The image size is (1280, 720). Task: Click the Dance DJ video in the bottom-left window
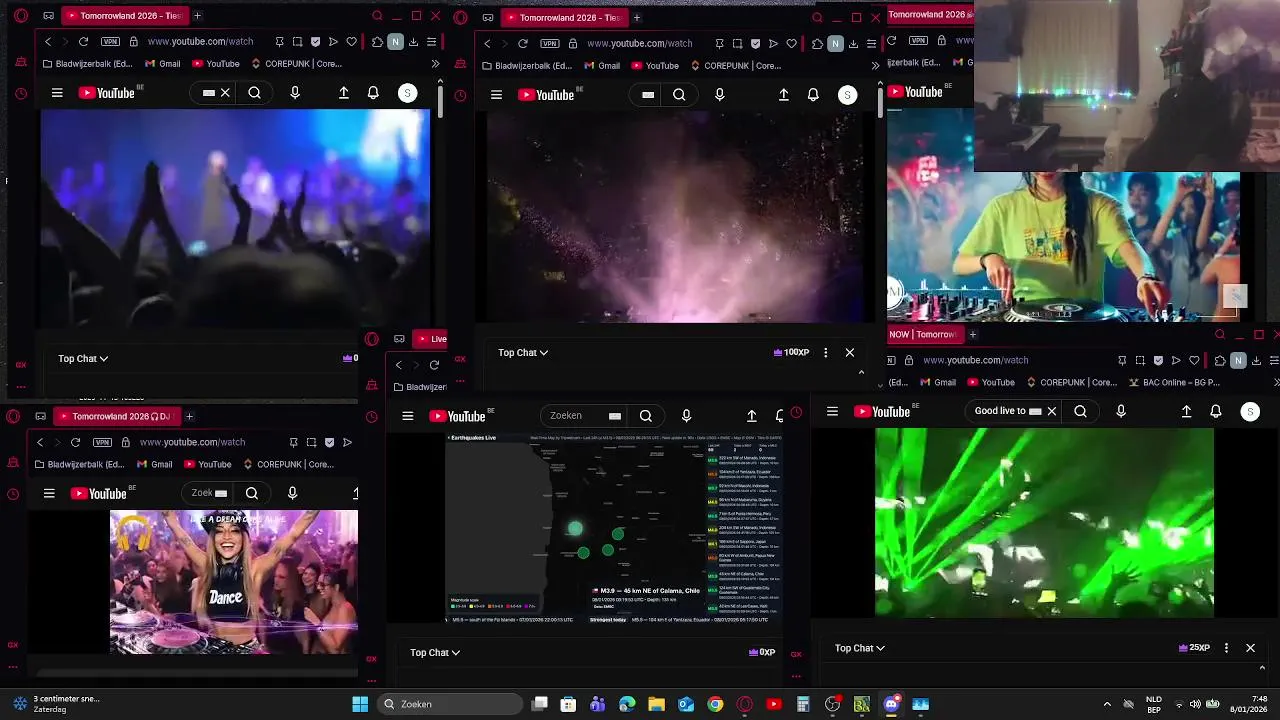click(x=234, y=582)
